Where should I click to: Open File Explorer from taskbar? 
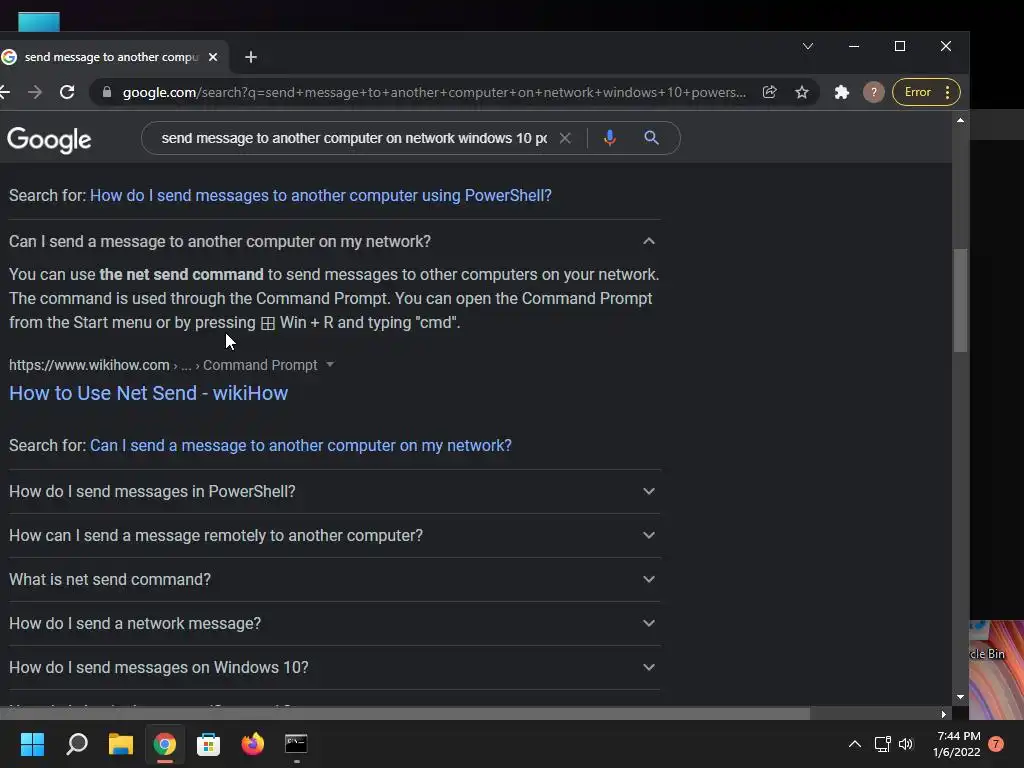pos(121,744)
